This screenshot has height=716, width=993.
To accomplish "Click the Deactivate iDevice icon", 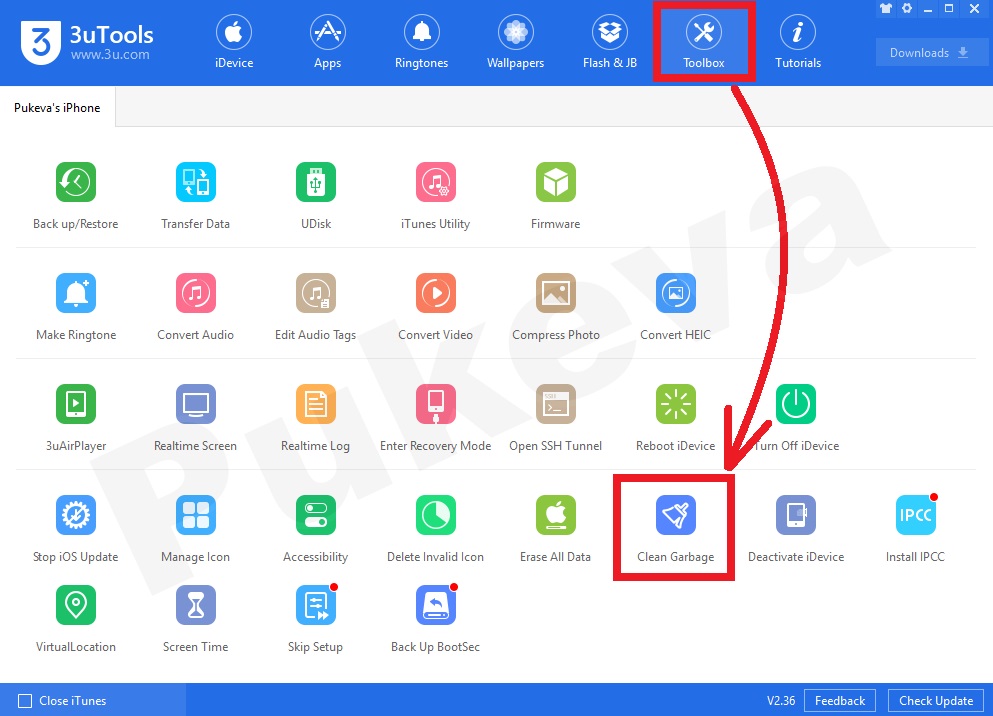I will click(795, 515).
